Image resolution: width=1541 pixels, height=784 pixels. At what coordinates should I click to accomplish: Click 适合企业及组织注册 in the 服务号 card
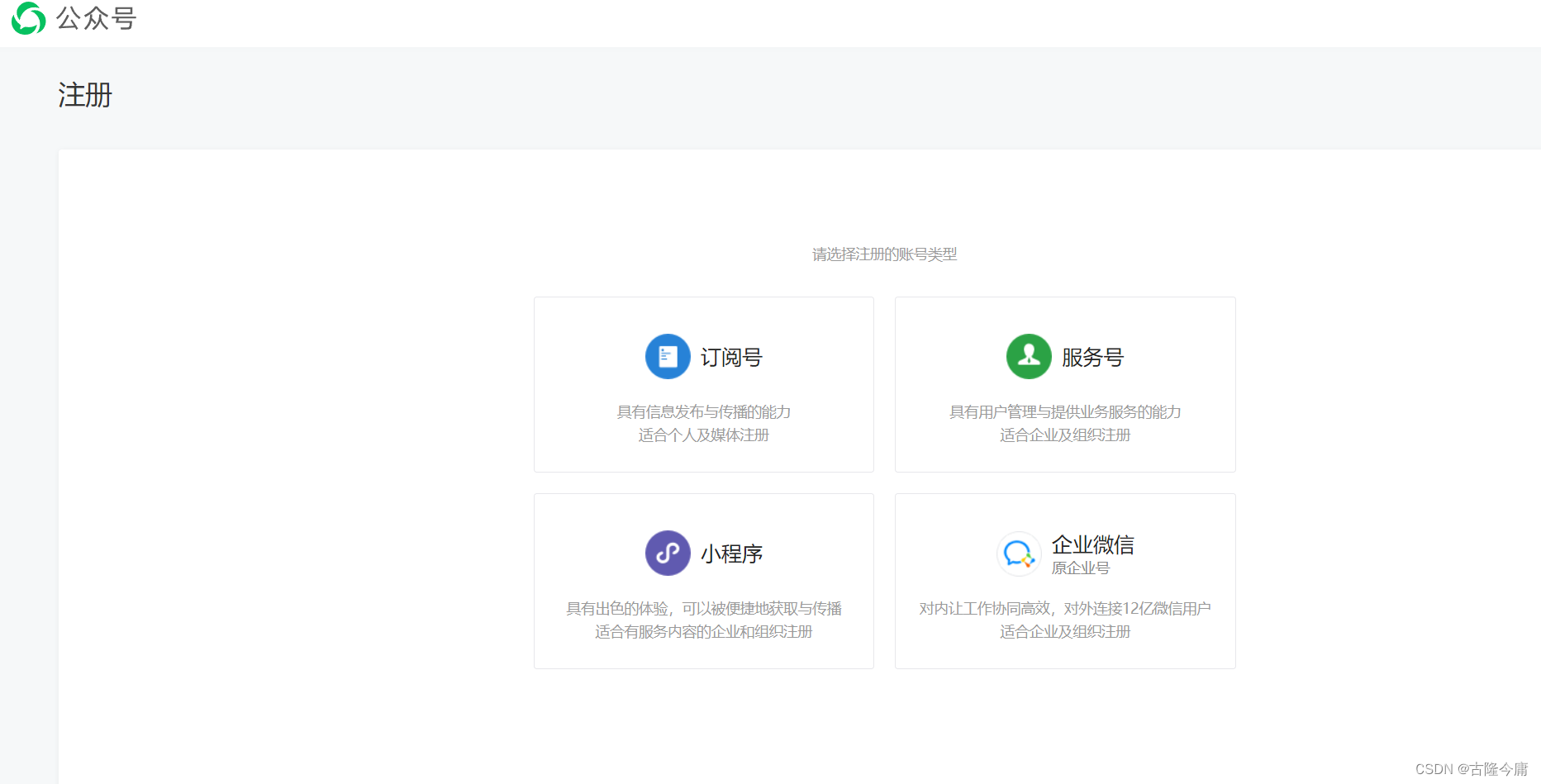[1065, 435]
